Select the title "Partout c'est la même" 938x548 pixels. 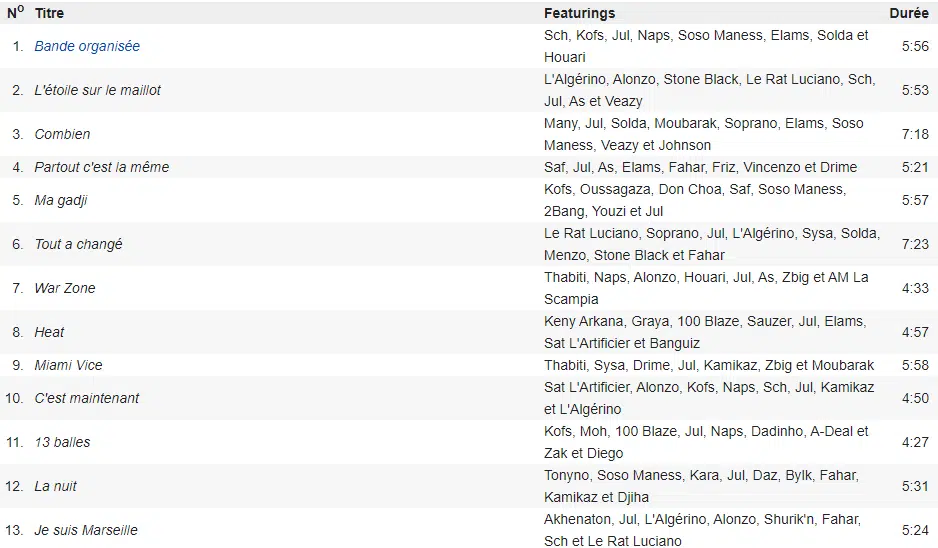click(101, 167)
